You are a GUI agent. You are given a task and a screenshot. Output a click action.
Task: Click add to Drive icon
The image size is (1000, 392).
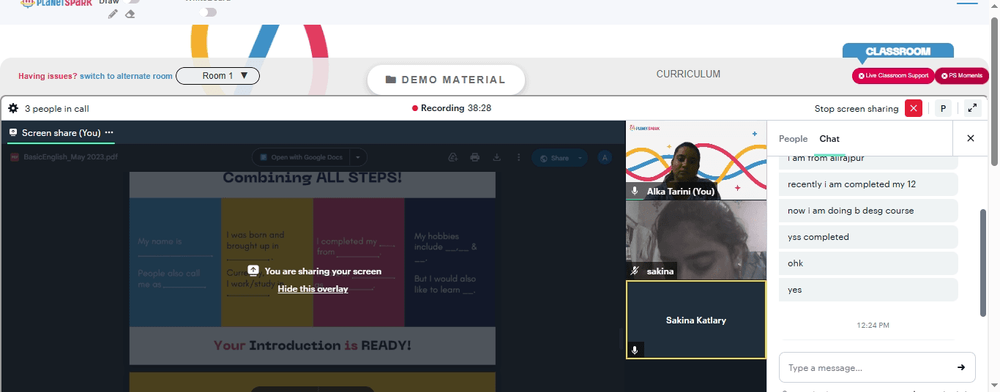coord(453,157)
